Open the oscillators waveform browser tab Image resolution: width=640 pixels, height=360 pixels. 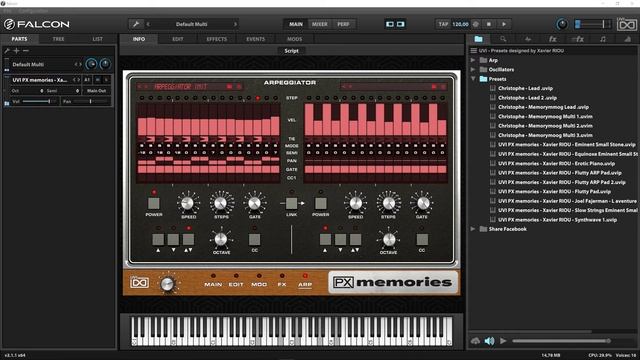click(528, 39)
